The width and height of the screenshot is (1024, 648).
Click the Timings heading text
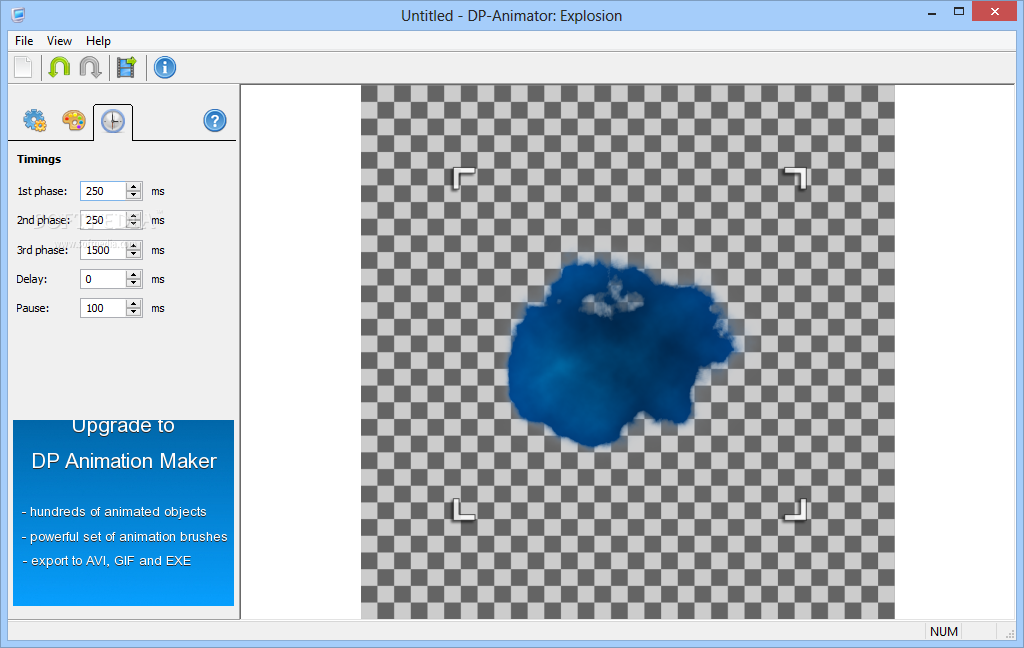[39, 159]
